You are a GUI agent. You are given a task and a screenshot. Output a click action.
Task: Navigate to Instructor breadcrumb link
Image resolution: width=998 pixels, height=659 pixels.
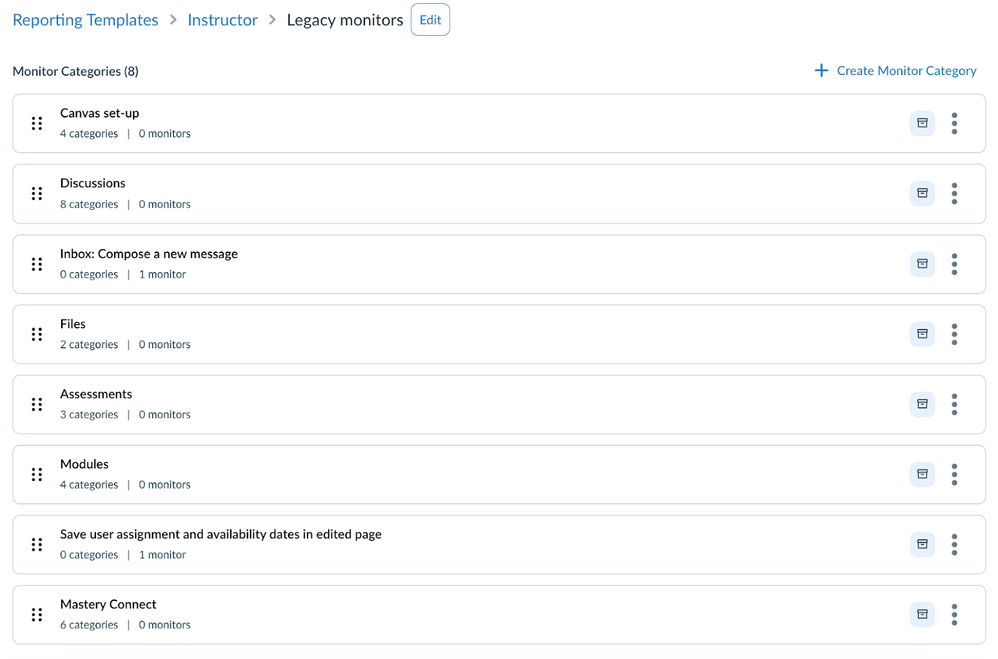[222, 20]
